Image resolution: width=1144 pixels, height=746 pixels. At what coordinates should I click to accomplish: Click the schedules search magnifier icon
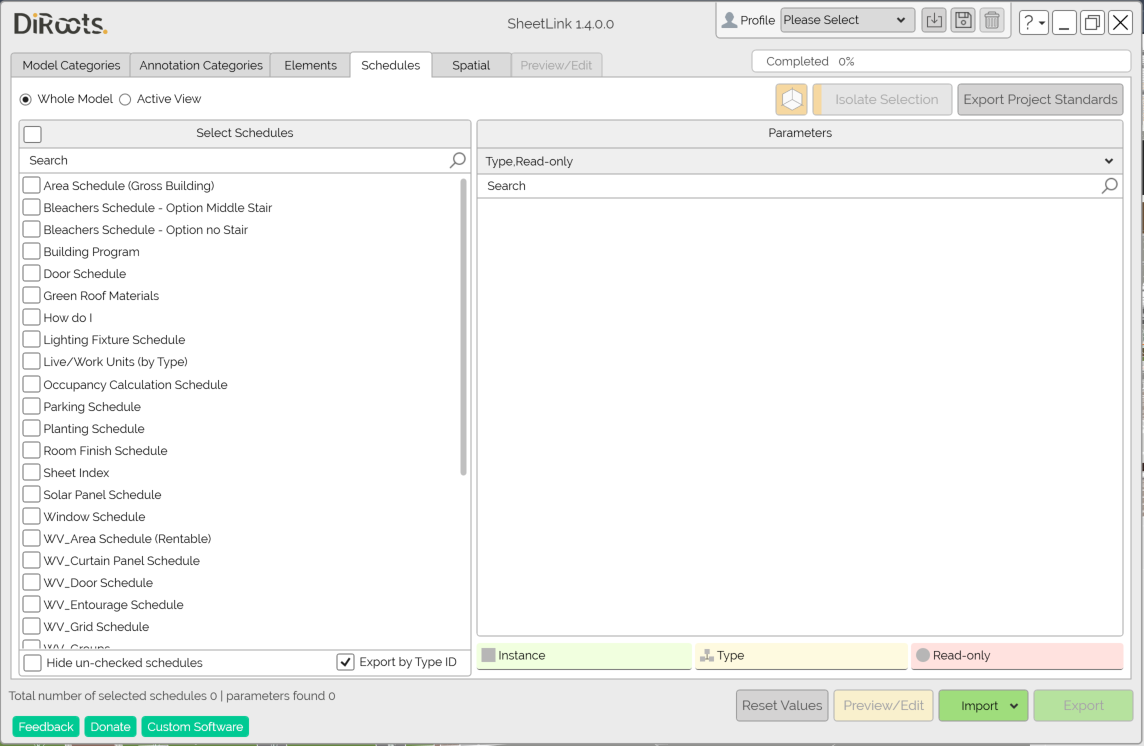pyautogui.click(x=458, y=160)
